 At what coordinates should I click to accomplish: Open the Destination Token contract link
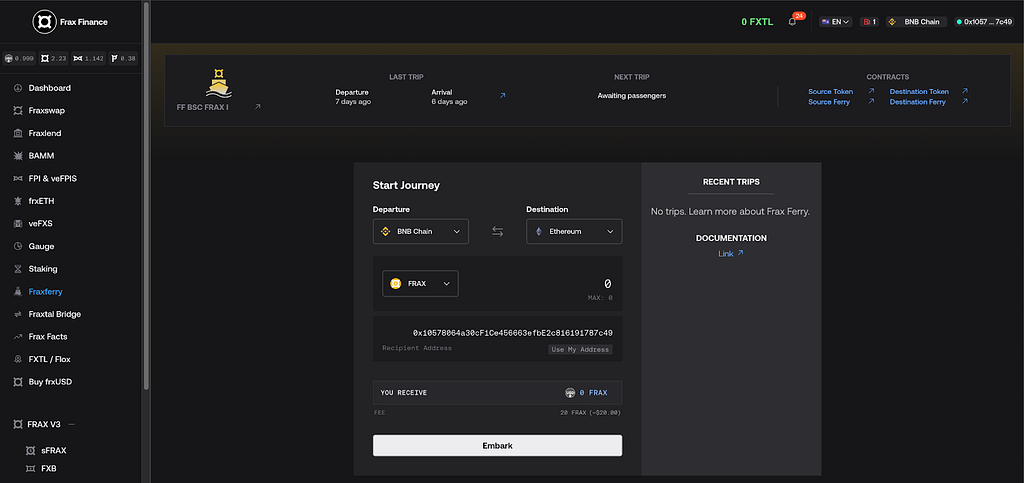point(919,91)
